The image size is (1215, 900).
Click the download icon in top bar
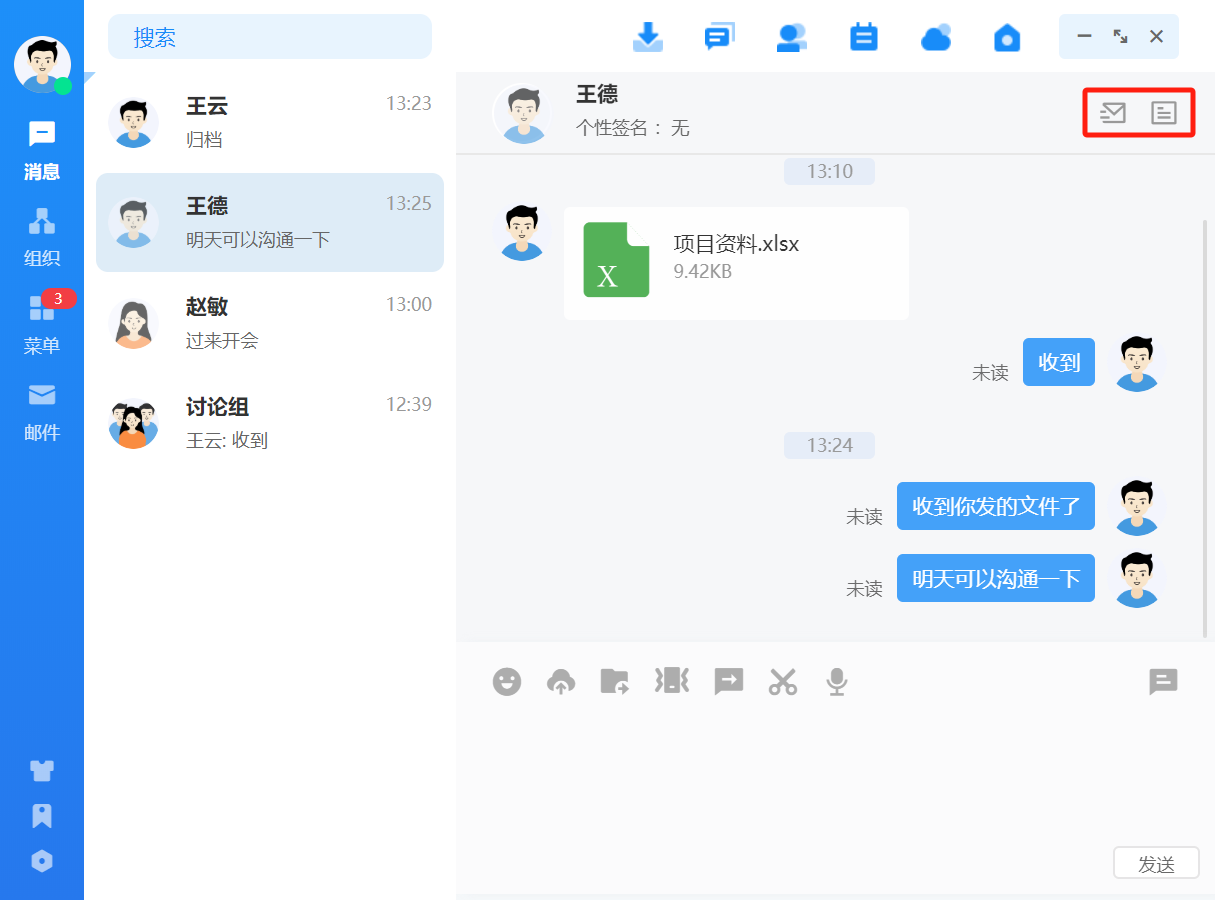[x=648, y=37]
